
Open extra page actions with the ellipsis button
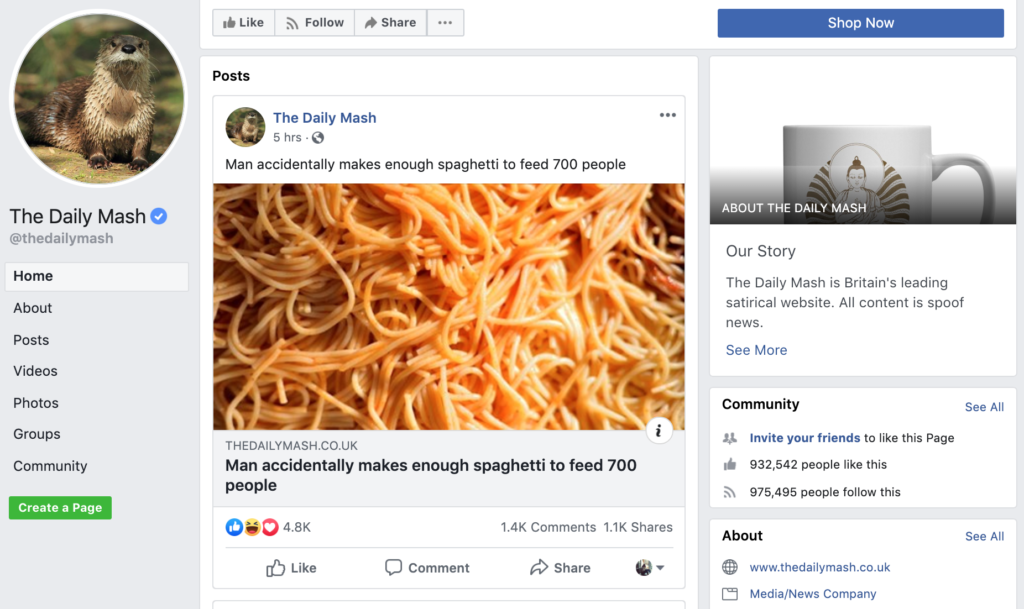tap(444, 22)
